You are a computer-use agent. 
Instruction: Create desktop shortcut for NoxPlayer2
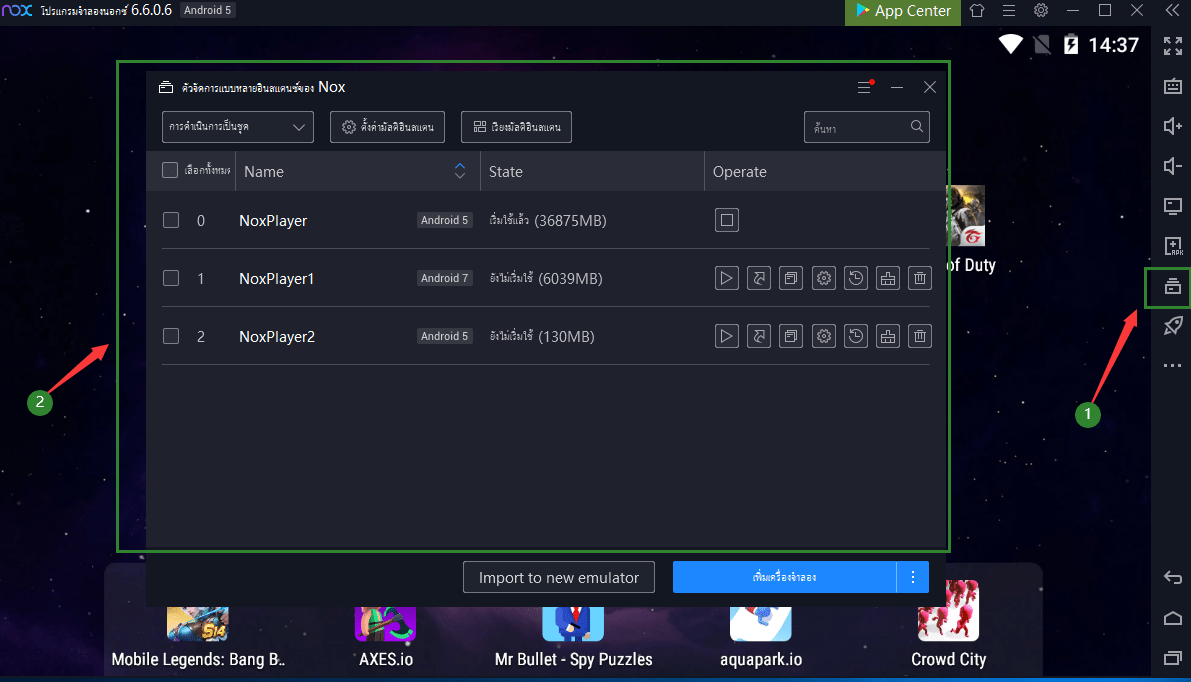[759, 336]
